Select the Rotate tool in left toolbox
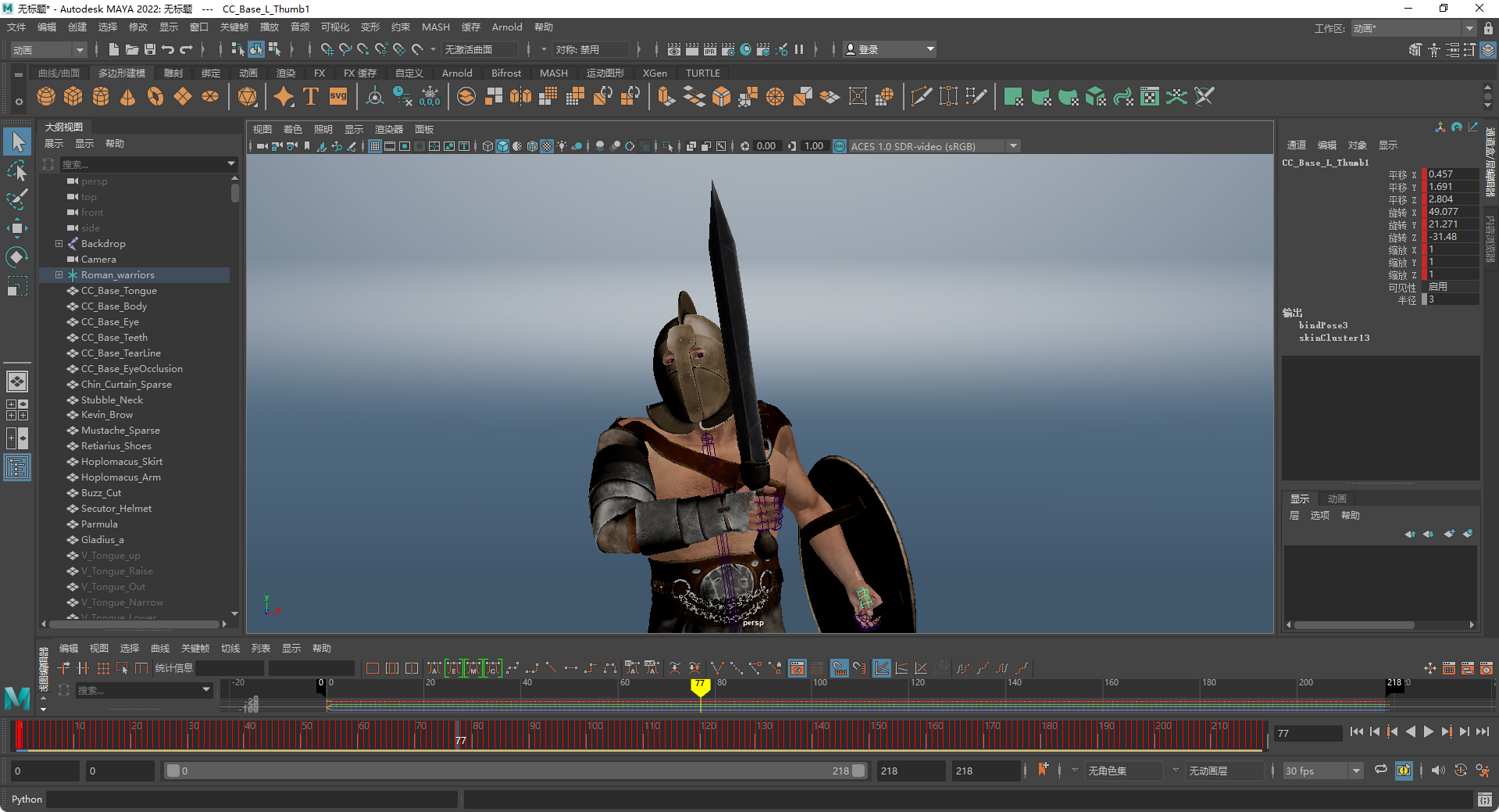 (x=17, y=257)
